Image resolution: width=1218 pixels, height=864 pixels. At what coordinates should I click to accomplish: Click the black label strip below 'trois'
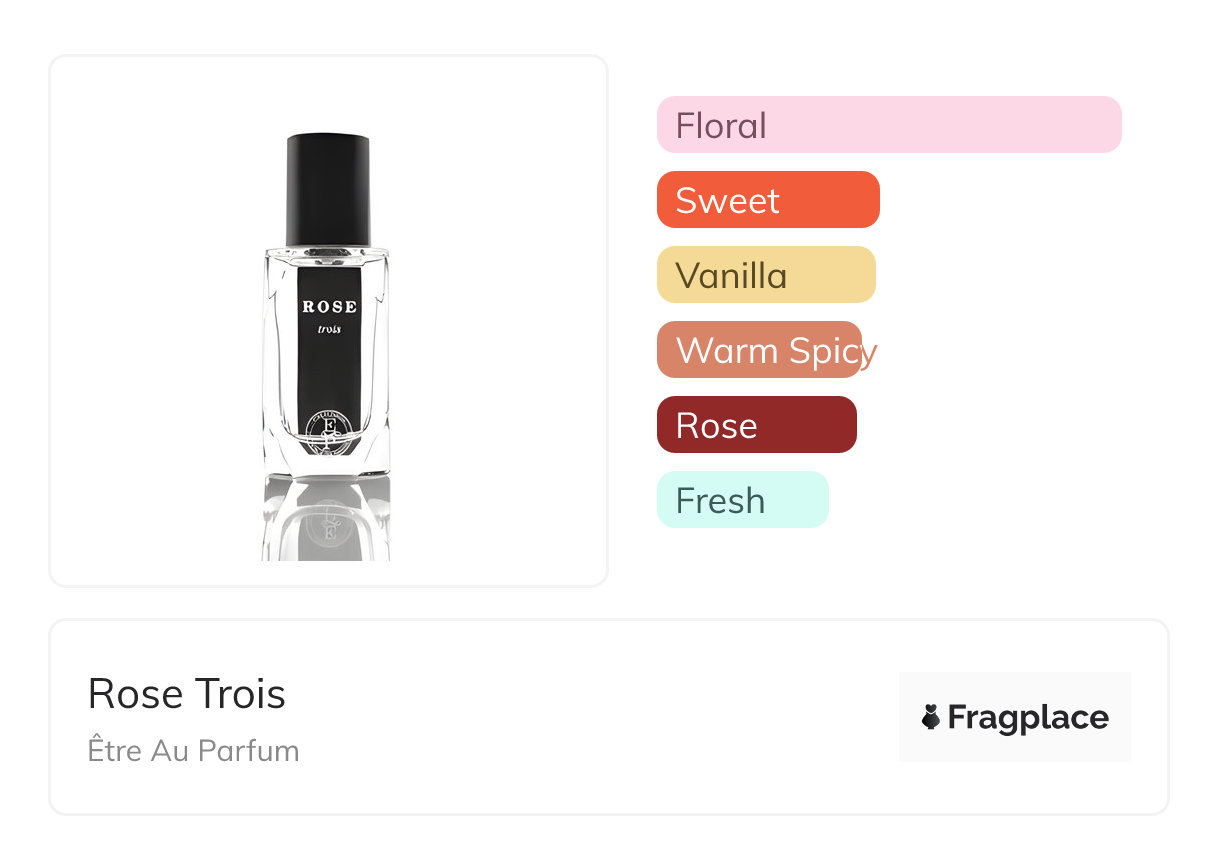click(x=329, y=375)
